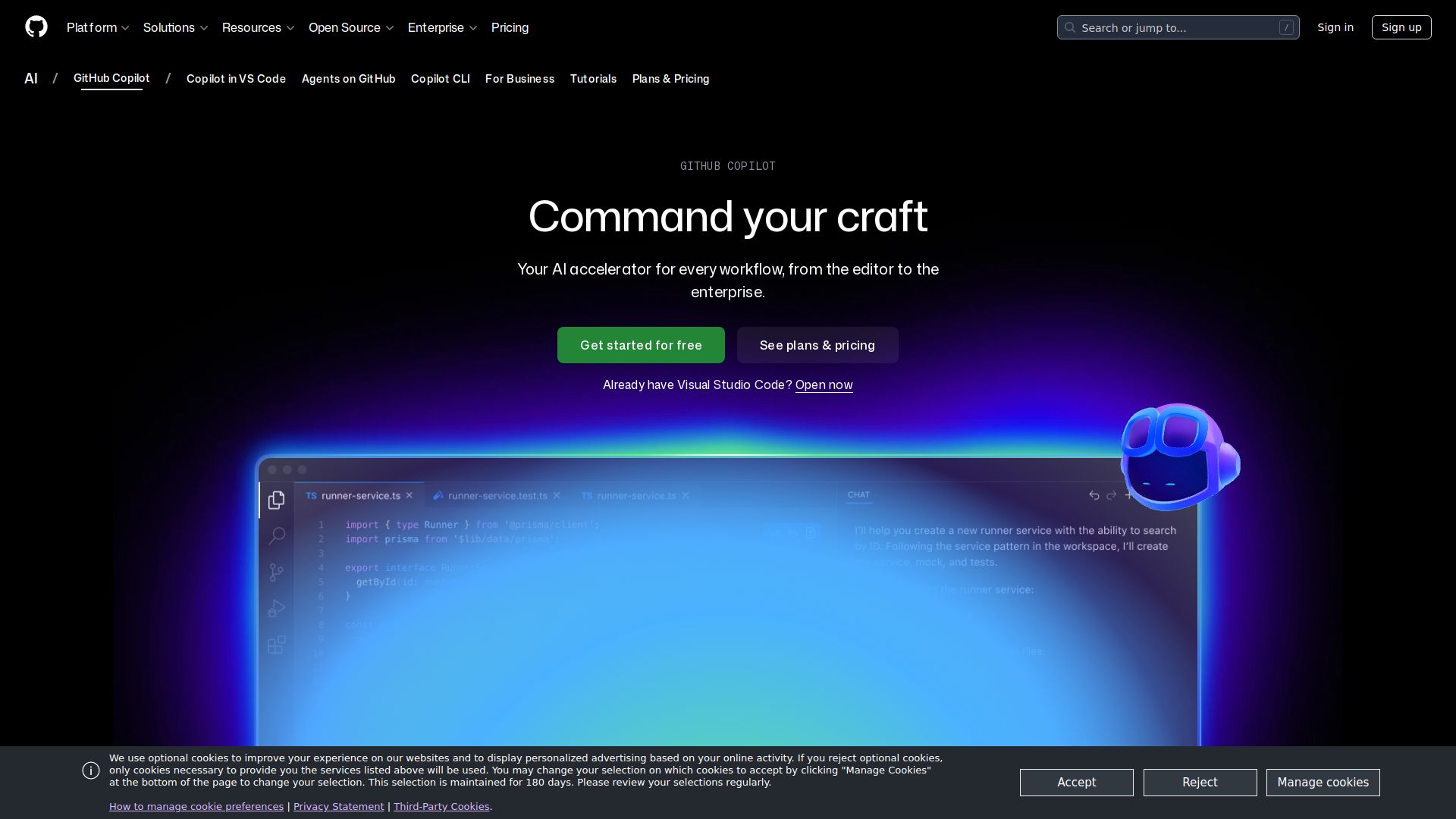Switch to the runner-service.test.ts tab

click(497, 495)
